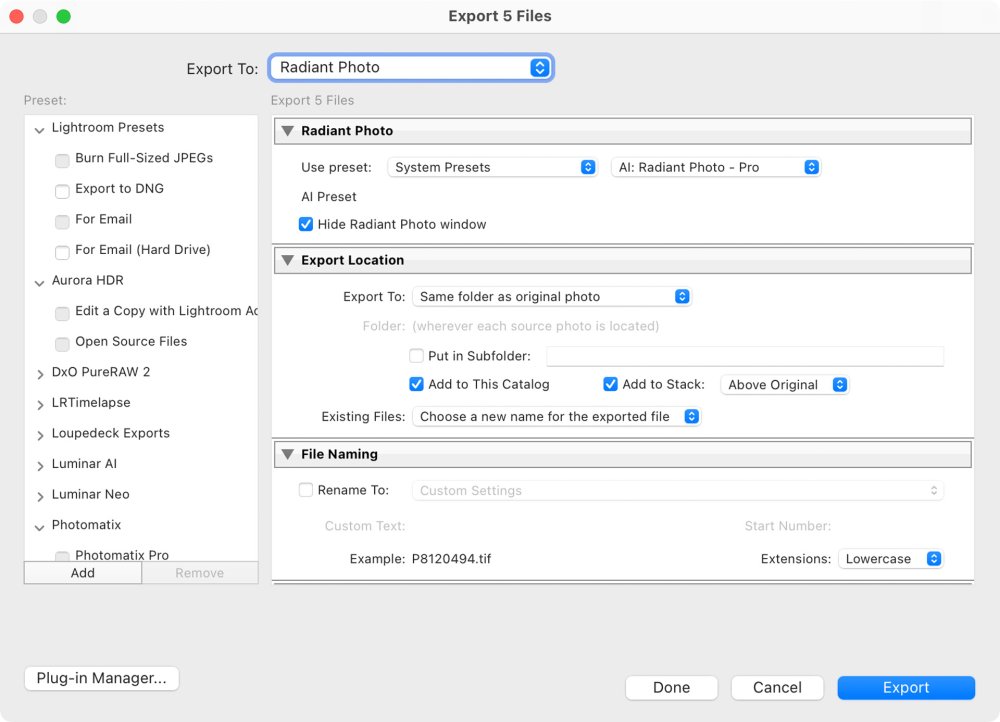
Task: Open the AI: Radiant Photo - Pro dropdown
Action: (716, 167)
